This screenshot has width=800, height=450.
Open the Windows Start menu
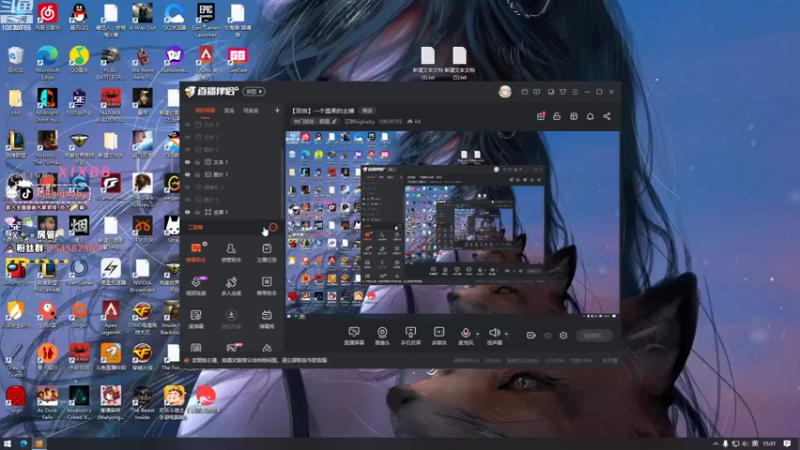tap(7, 443)
